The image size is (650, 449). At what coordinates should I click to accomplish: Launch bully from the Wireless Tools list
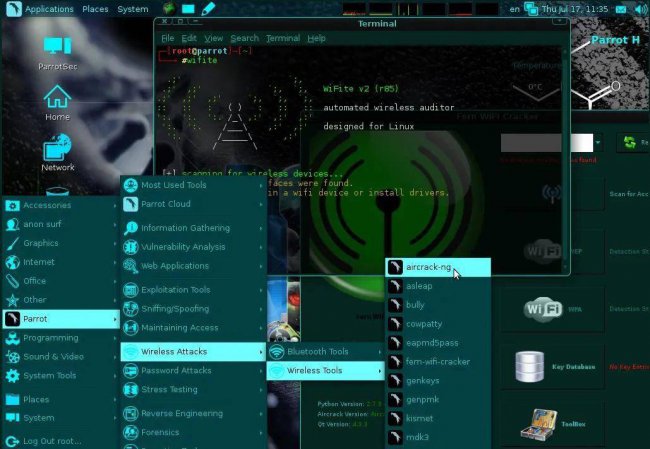coord(438,305)
